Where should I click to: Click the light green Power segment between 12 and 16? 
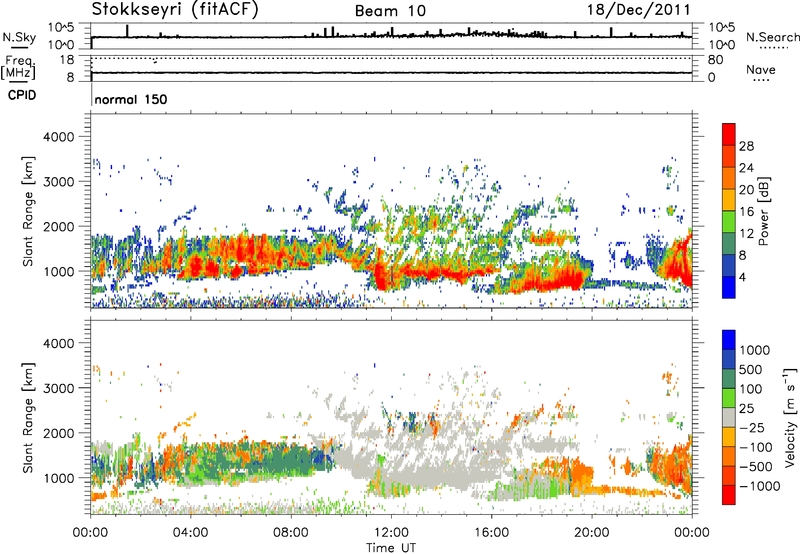pos(729,222)
